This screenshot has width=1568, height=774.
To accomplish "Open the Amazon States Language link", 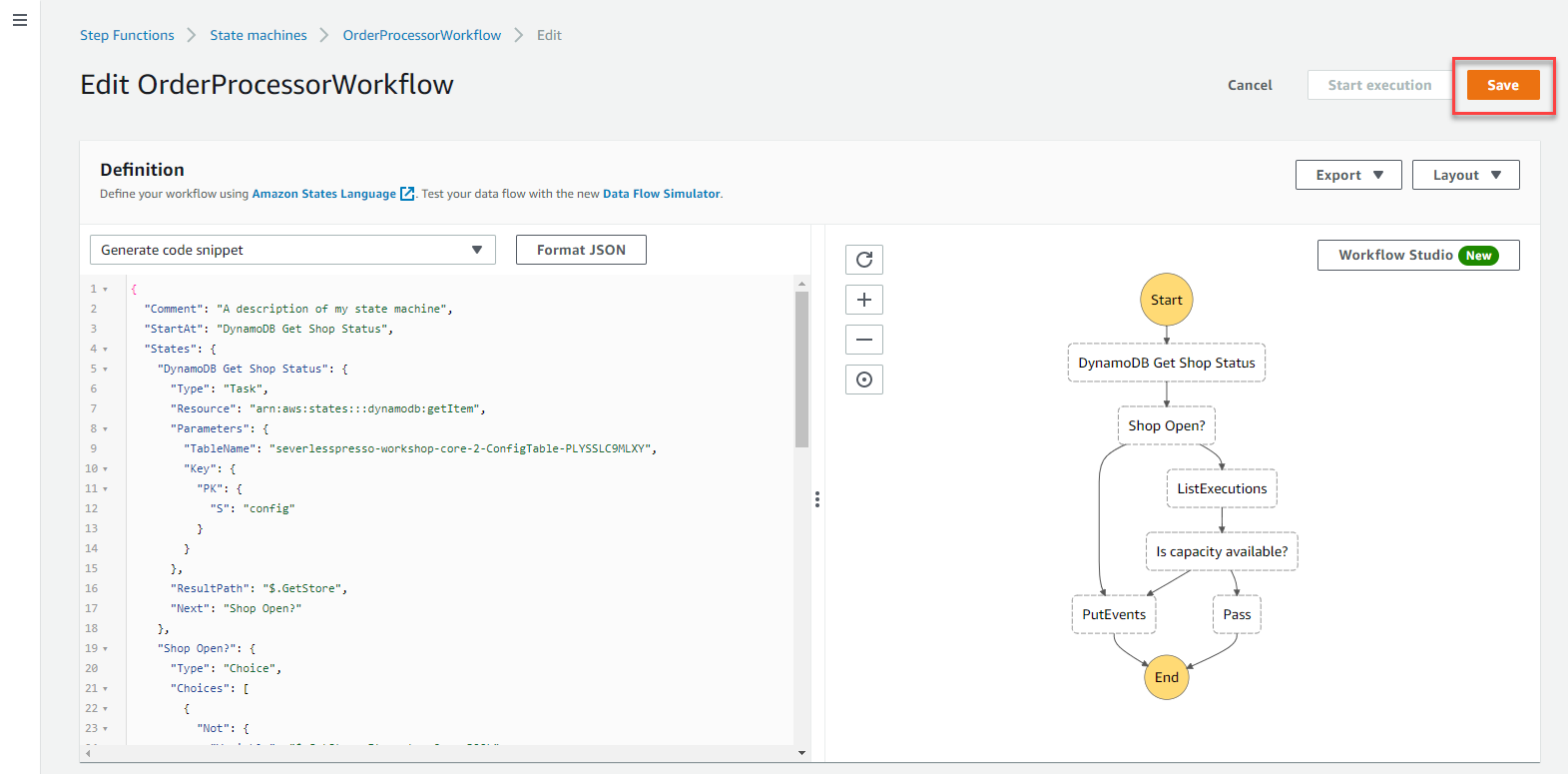I will point(323,194).
